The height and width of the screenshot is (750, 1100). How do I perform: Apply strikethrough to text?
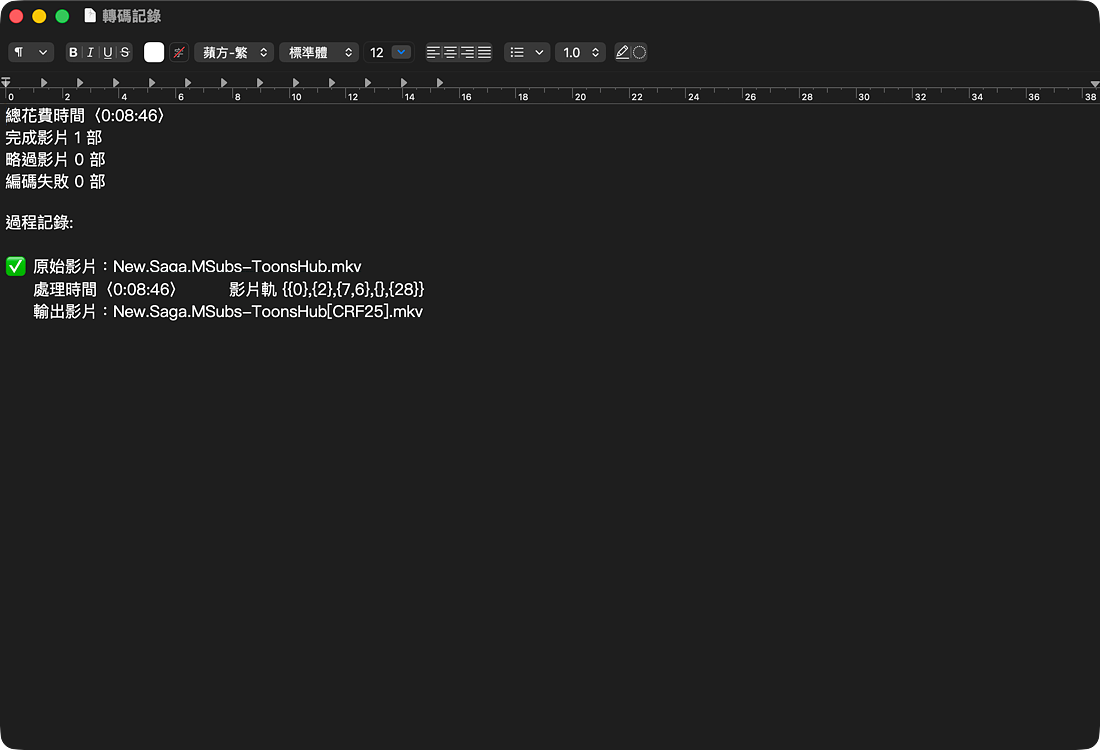(x=124, y=52)
